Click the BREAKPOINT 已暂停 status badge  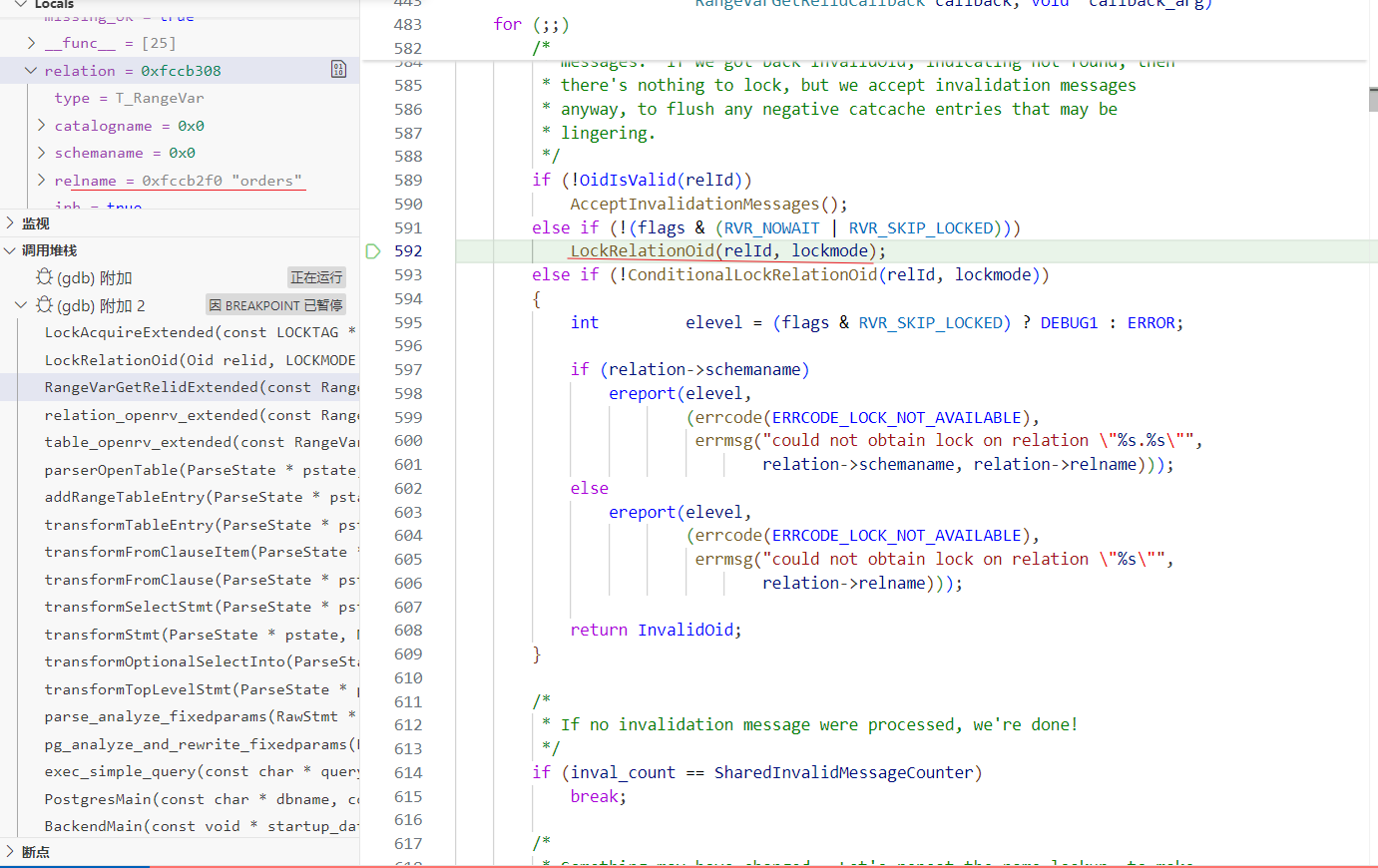tap(275, 305)
